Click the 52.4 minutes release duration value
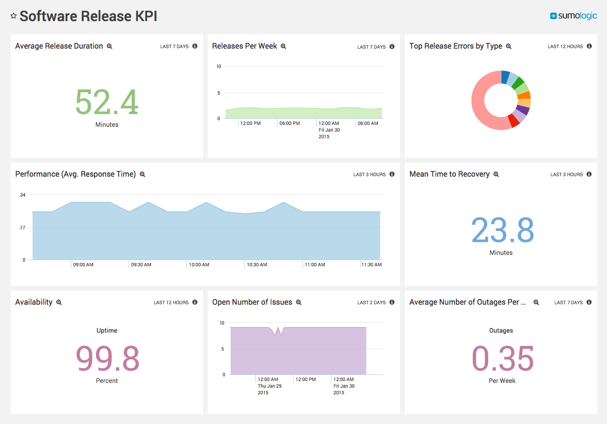The width and height of the screenshot is (607, 424). click(x=107, y=102)
